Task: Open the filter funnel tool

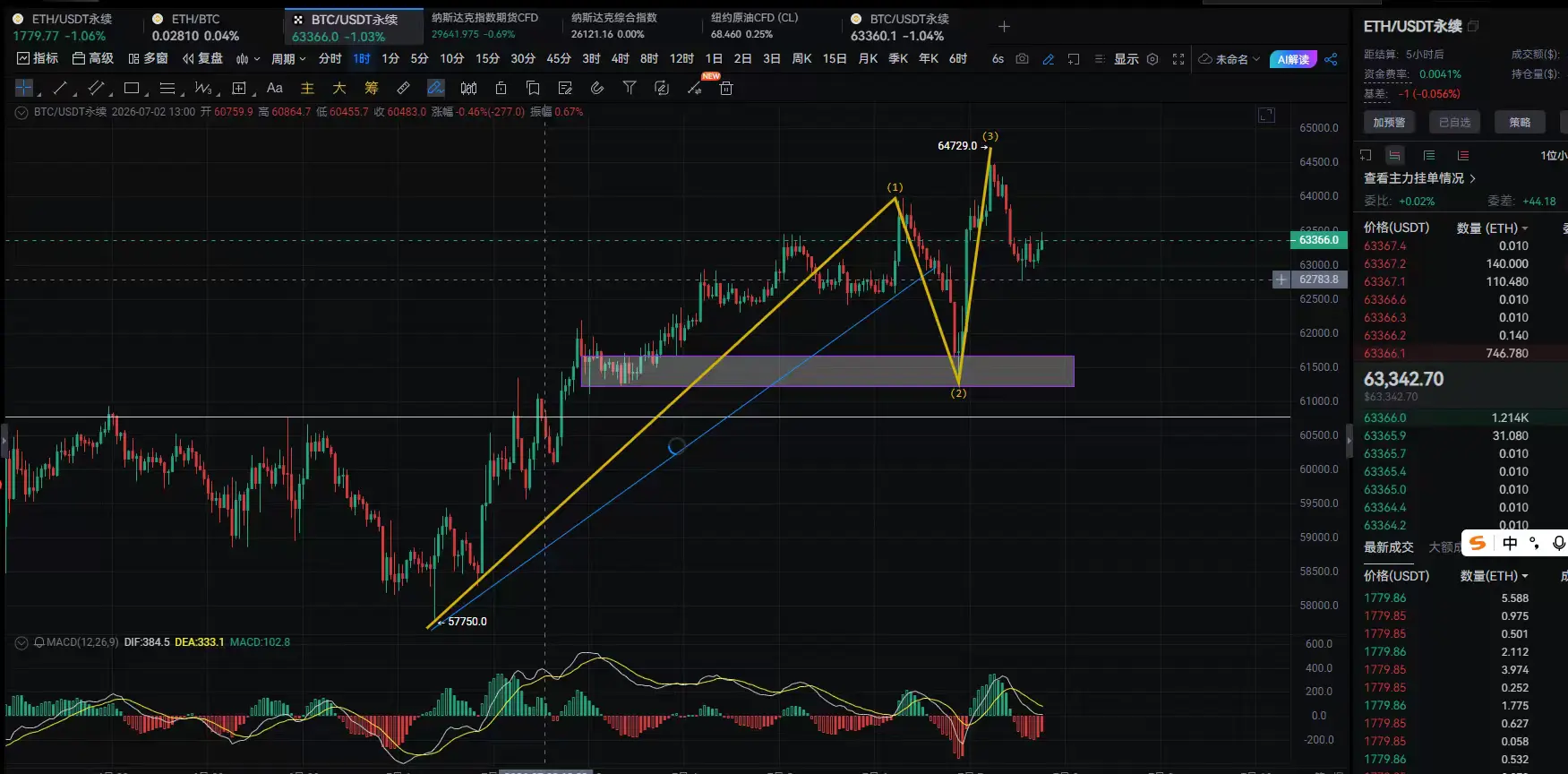Action: (x=630, y=88)
